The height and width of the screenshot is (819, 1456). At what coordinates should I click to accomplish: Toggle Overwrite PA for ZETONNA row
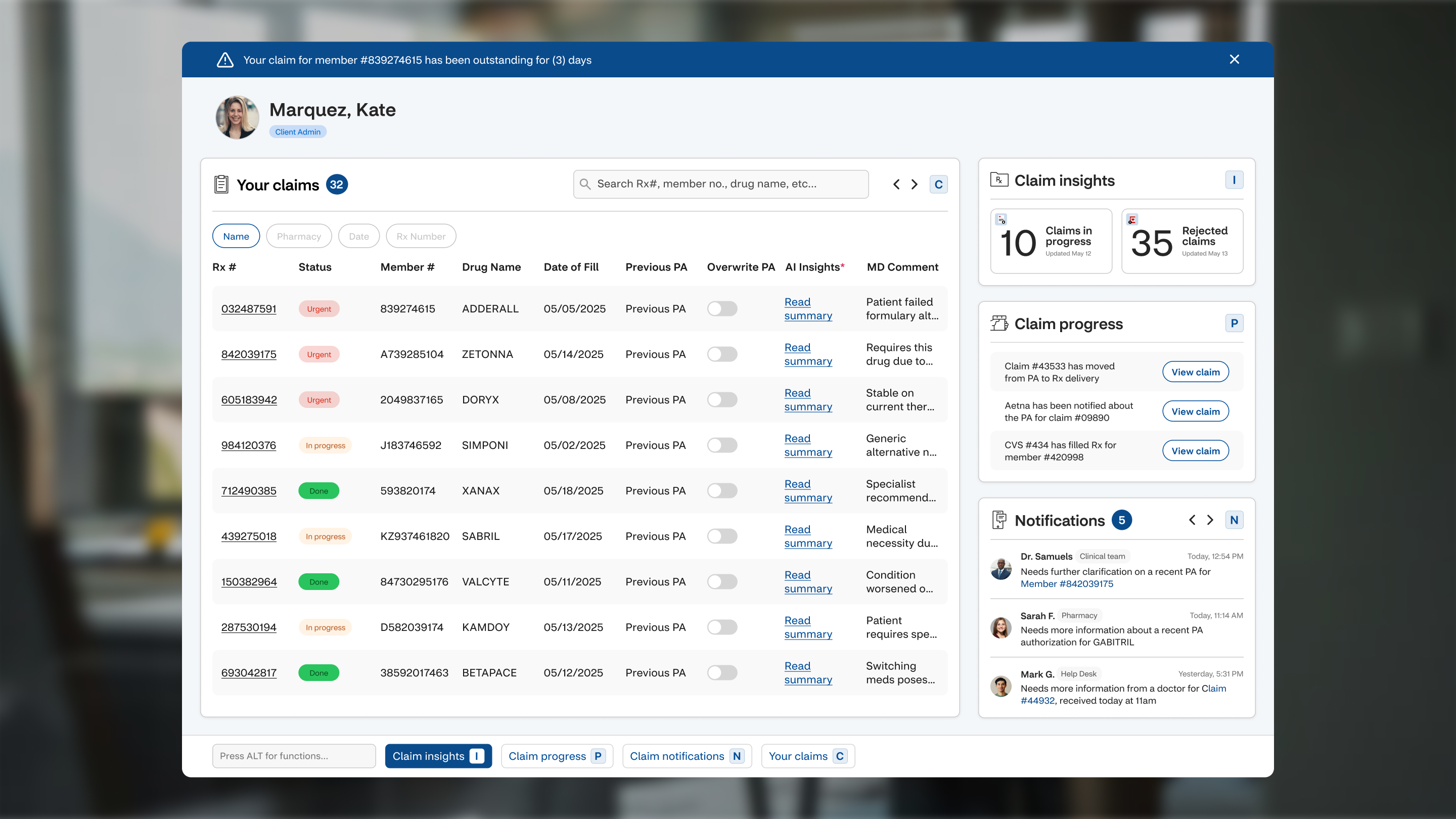coord(722,354)
